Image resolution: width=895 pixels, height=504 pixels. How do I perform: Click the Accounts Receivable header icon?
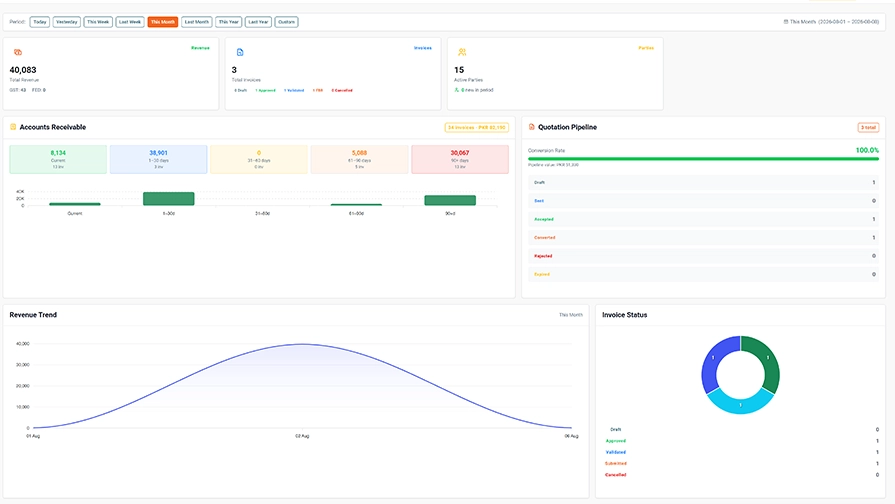coord(13,127)
